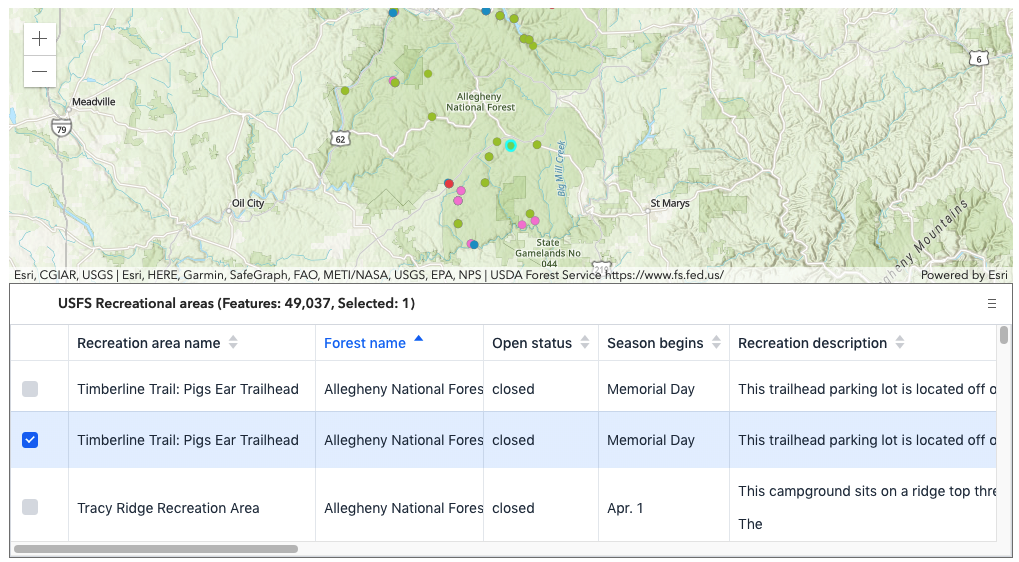1019x562 pixels.
Task: Click the US Route 62 shield icon
Action: [341, 139]
